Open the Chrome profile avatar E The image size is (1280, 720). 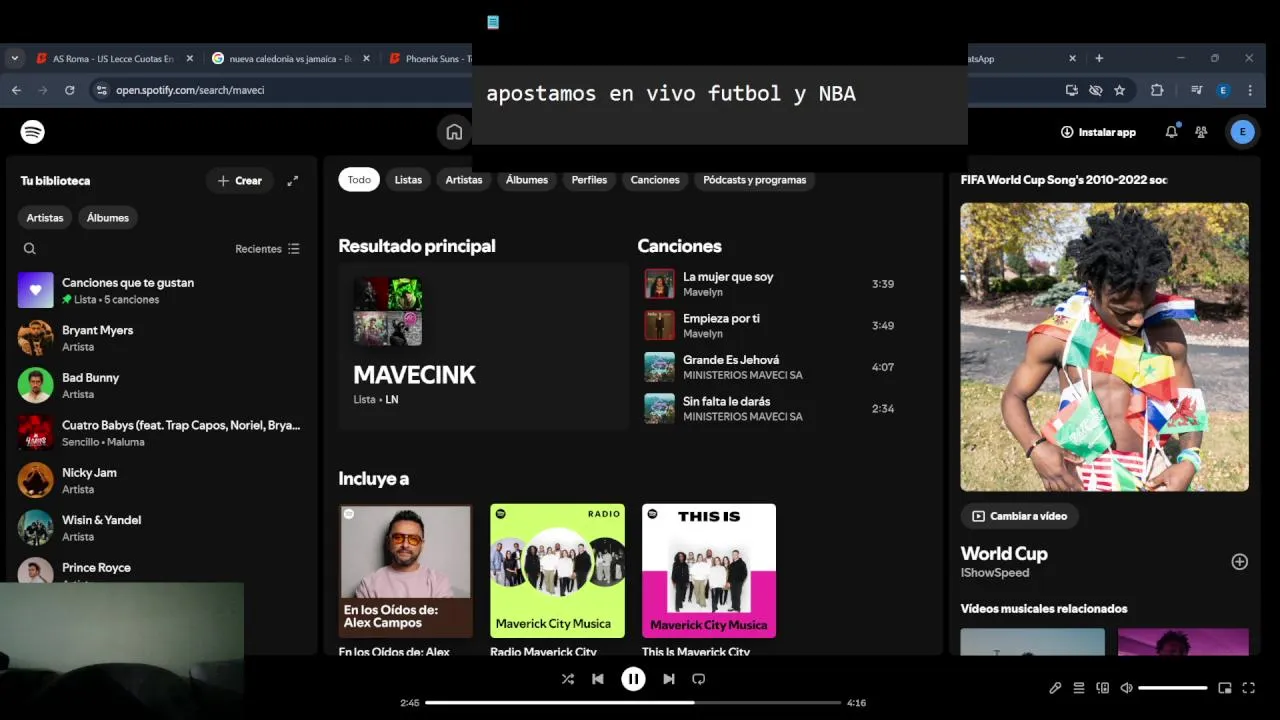click(1223, 90)
